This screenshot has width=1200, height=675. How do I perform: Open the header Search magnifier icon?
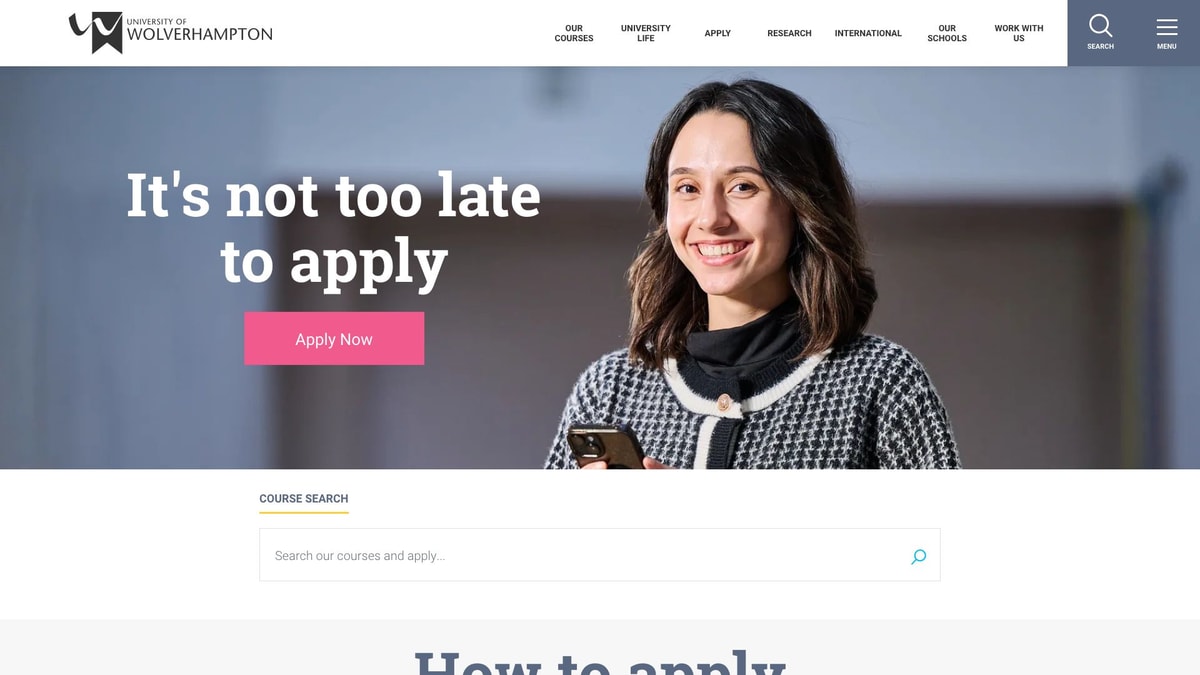tap(1100, 26)
